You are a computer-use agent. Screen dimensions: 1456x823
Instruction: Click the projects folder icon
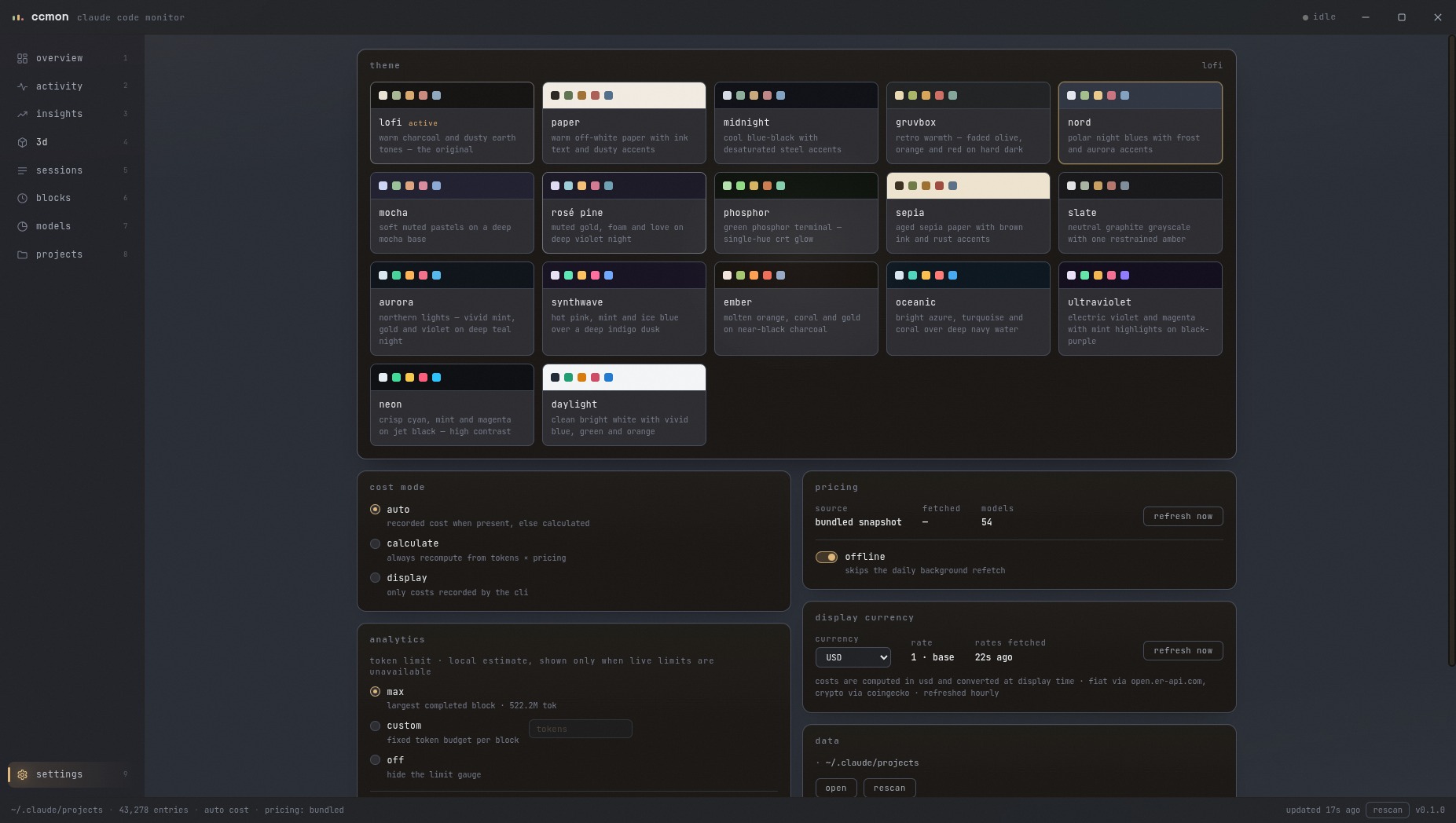click(x=22, y=254)
